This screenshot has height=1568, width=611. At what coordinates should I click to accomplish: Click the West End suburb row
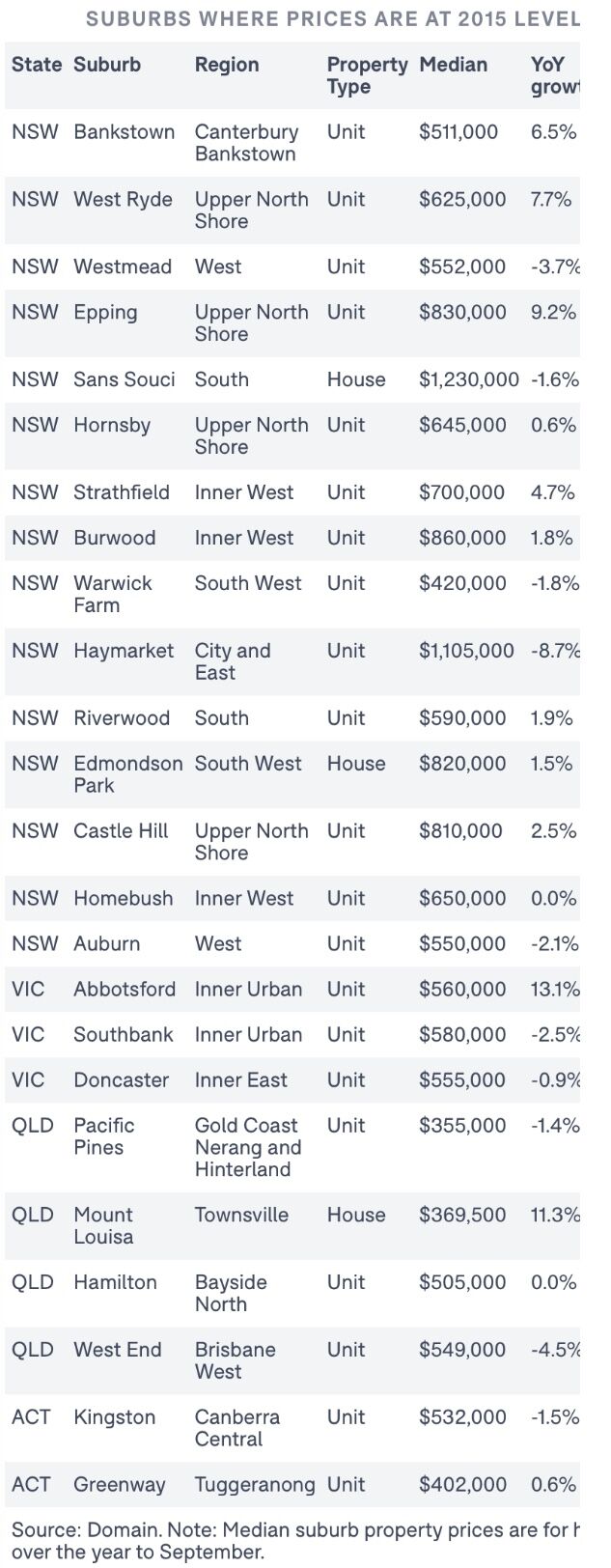[292, 1360]
